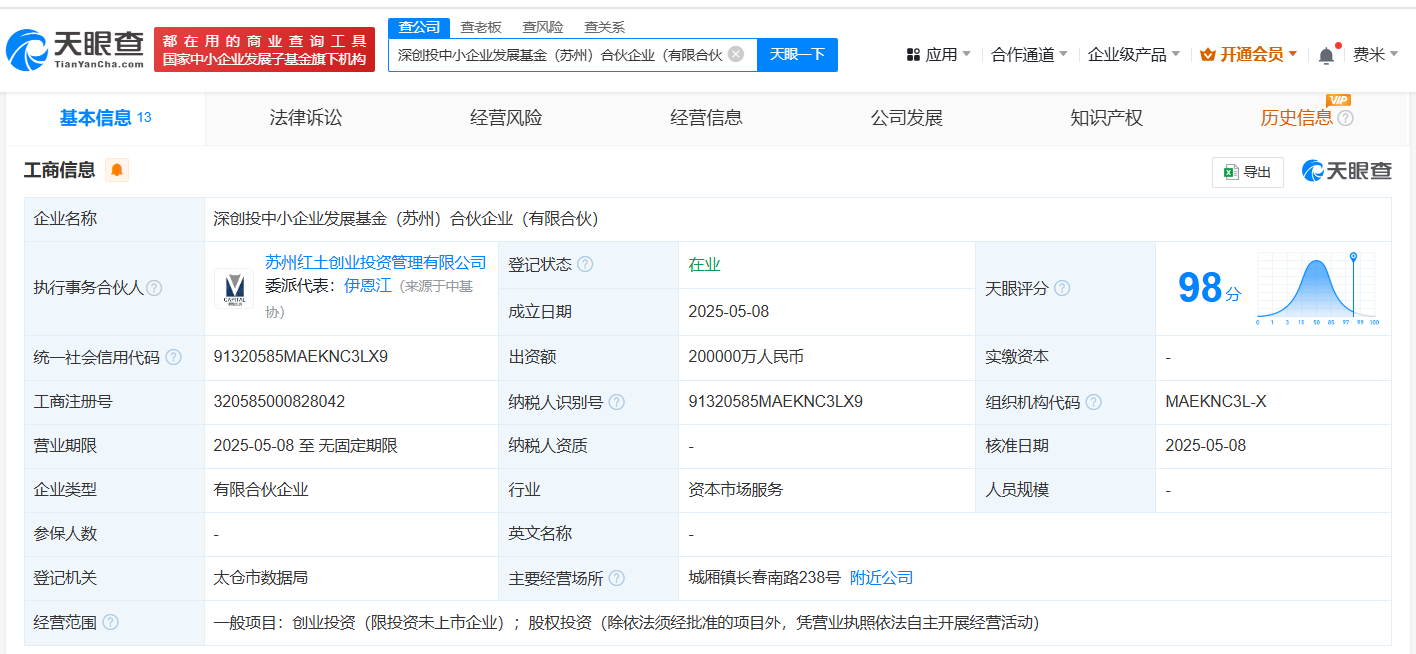Switch to the 知识产权 tab
Screen dimensions: 1416x654
pyautogui.click(x=1106, y=118)
